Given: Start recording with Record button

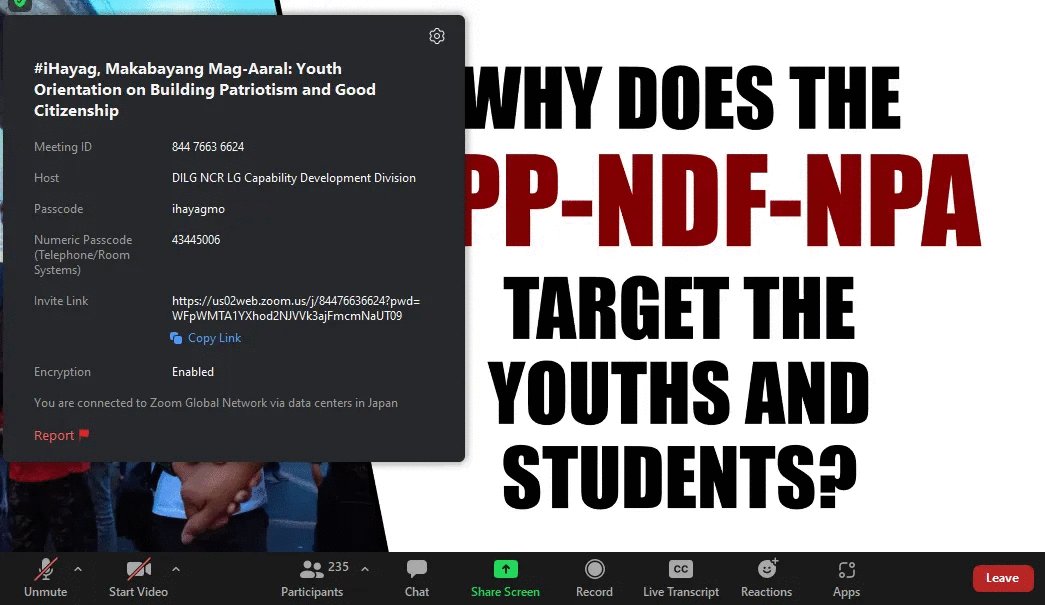Looking at the screenshot, I should [x=594, y=578].
